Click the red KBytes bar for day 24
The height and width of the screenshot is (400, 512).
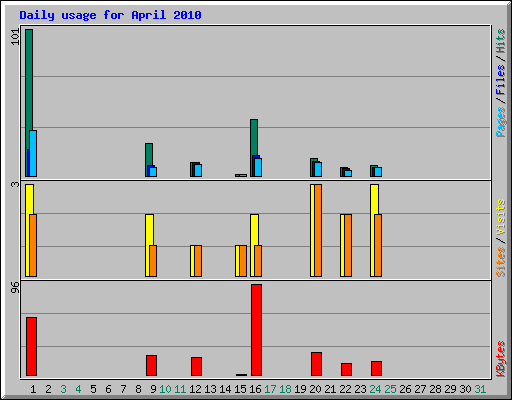coord(376,368)
